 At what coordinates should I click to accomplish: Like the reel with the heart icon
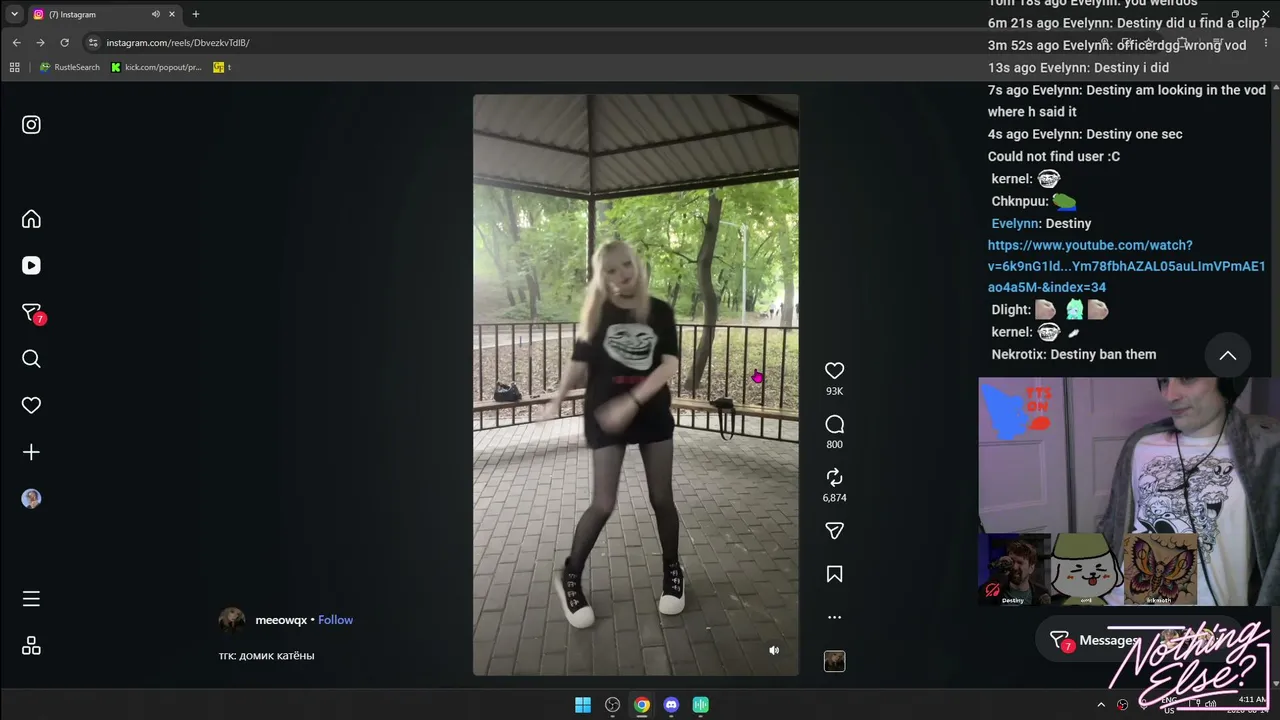click(834, 371)
